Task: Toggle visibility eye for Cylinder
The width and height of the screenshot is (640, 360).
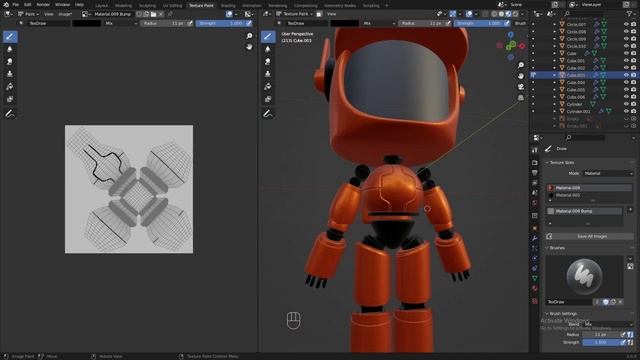Action: click(x=626, y=104)
